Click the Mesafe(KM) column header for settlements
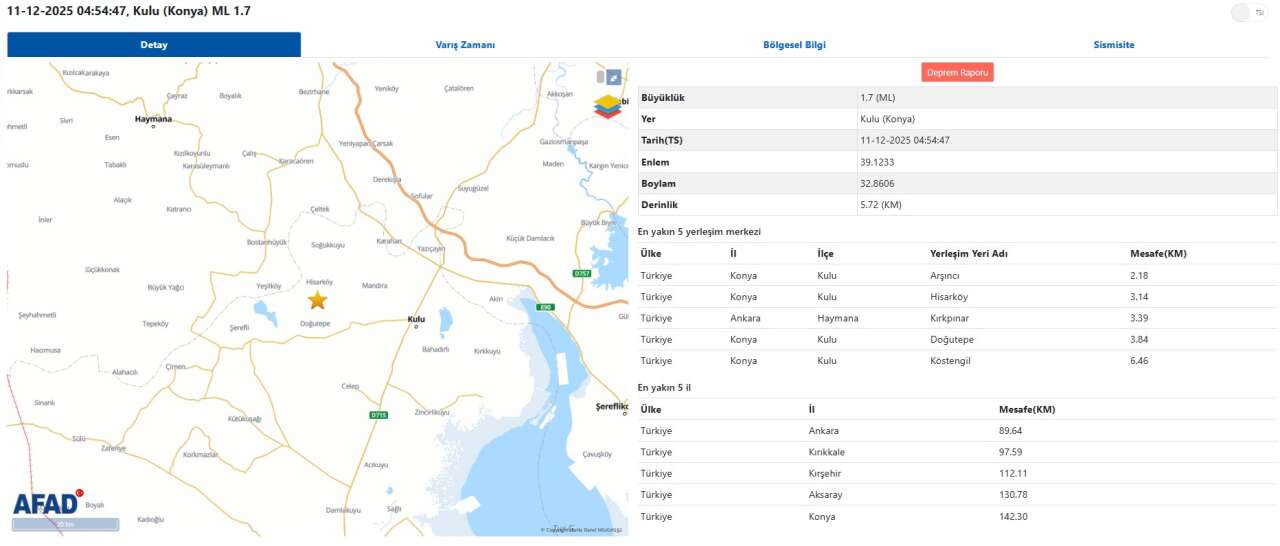 pos(1158,253)
